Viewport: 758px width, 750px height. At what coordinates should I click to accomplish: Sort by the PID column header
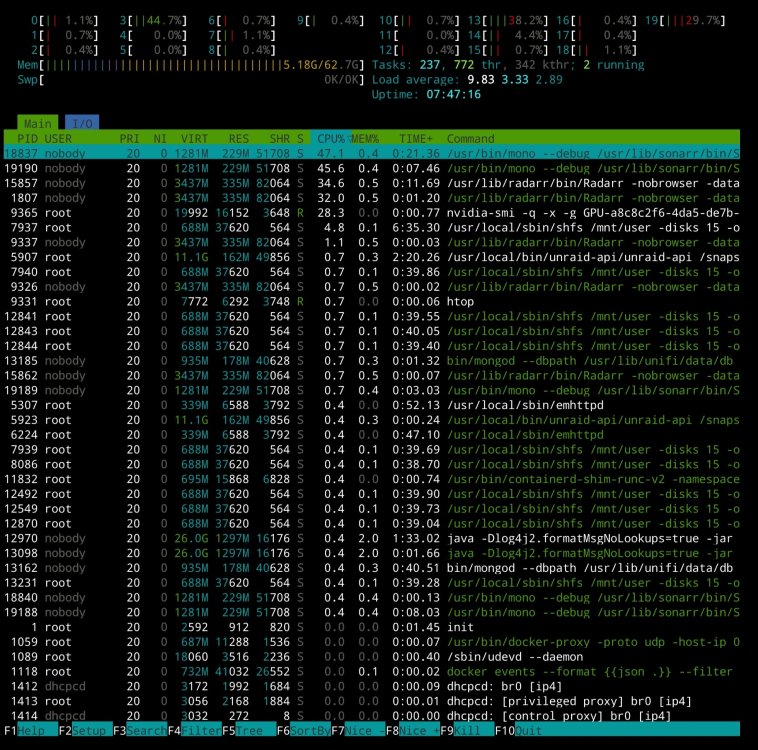click(27, 138)
